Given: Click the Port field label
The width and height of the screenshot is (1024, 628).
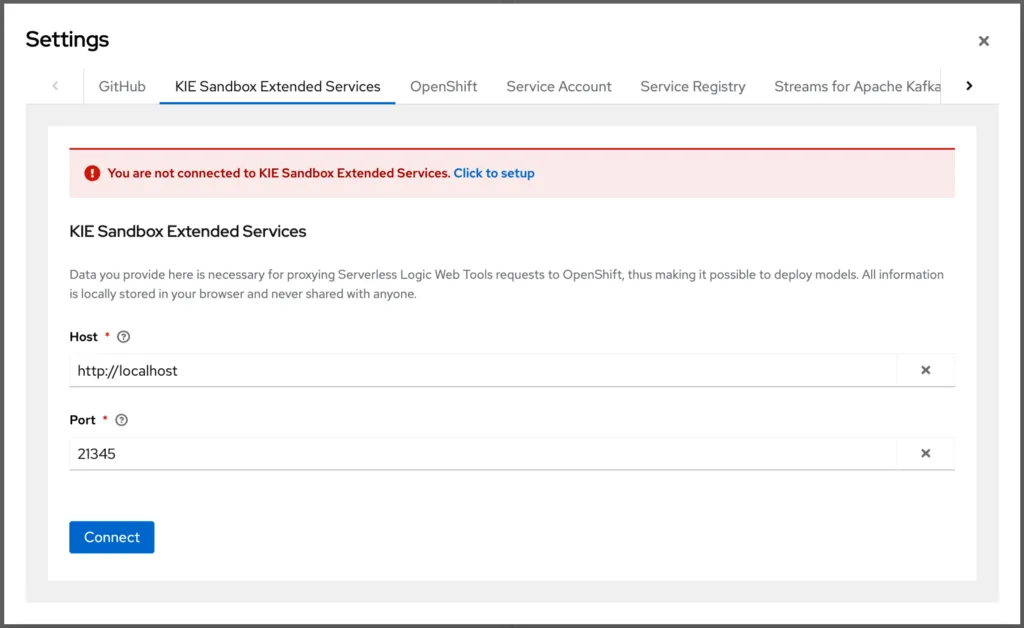Looking at the screenshot, I should 82,420.
